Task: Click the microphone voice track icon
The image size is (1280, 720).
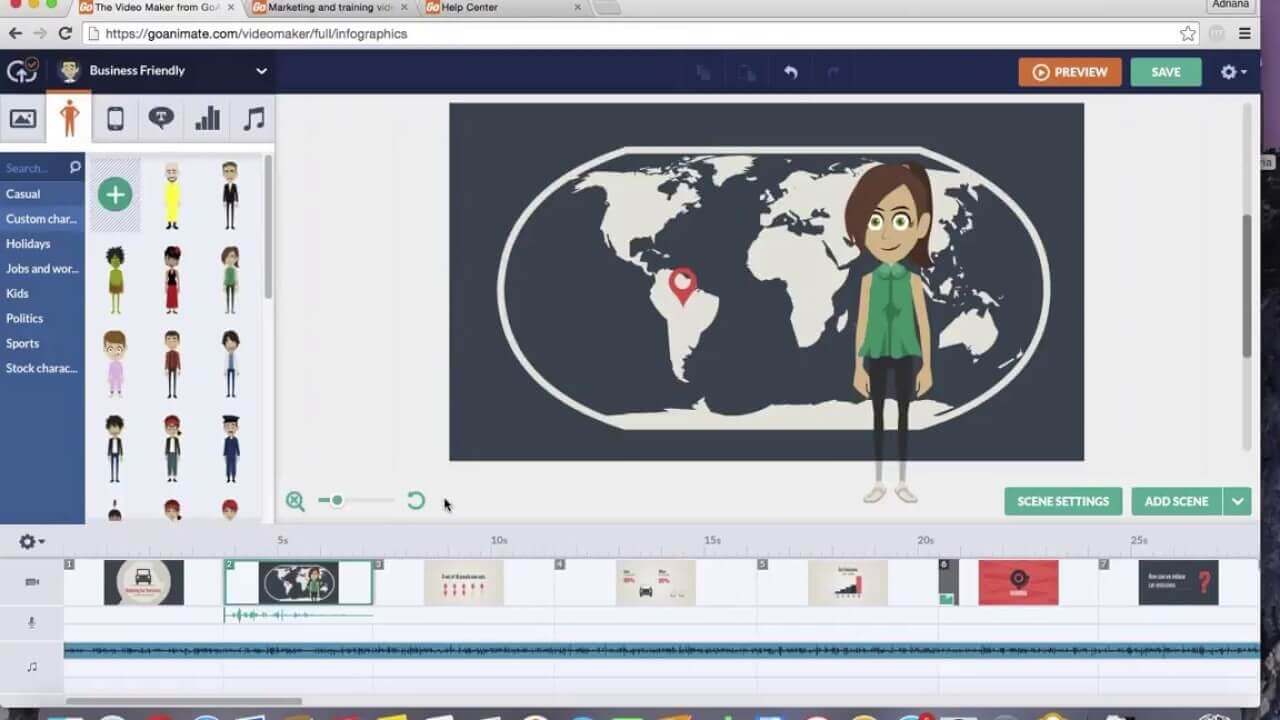Action: point(31,622)
